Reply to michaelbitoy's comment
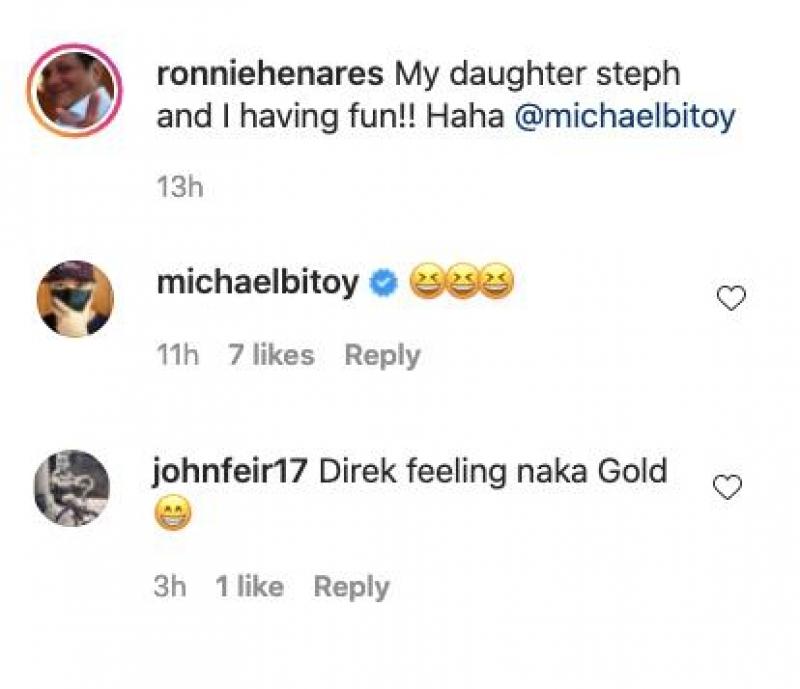The height and width of the screenshot is (689, 800). (x=382, y=355)
